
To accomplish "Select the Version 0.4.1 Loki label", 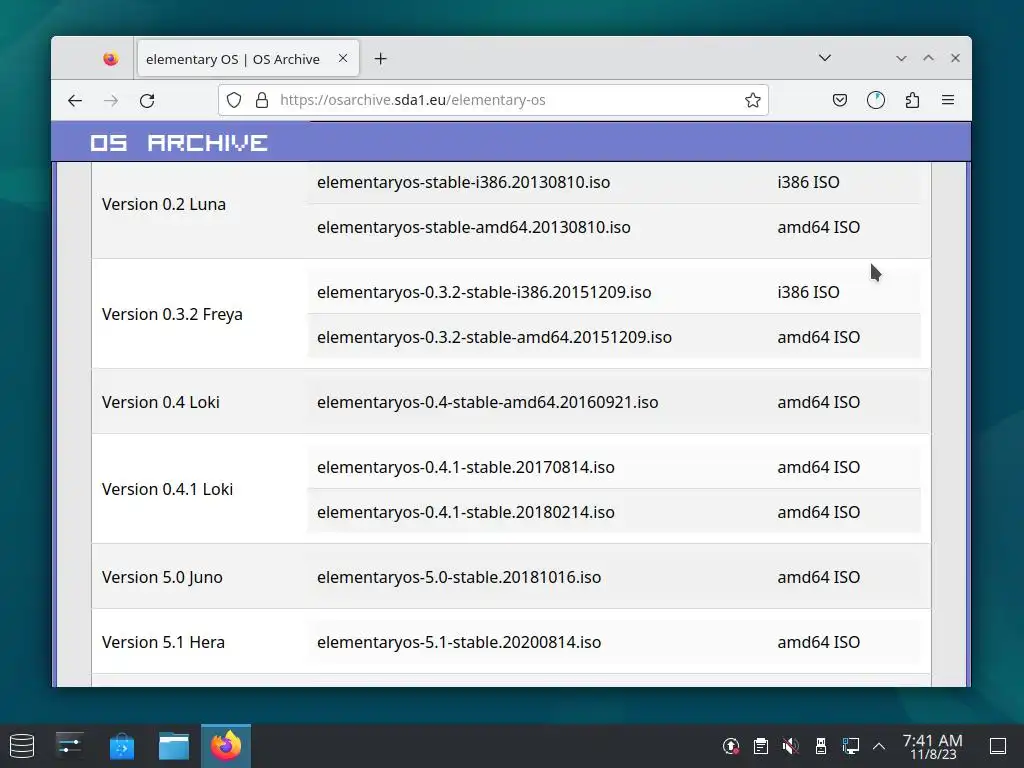I will click(x=167, y=489).
